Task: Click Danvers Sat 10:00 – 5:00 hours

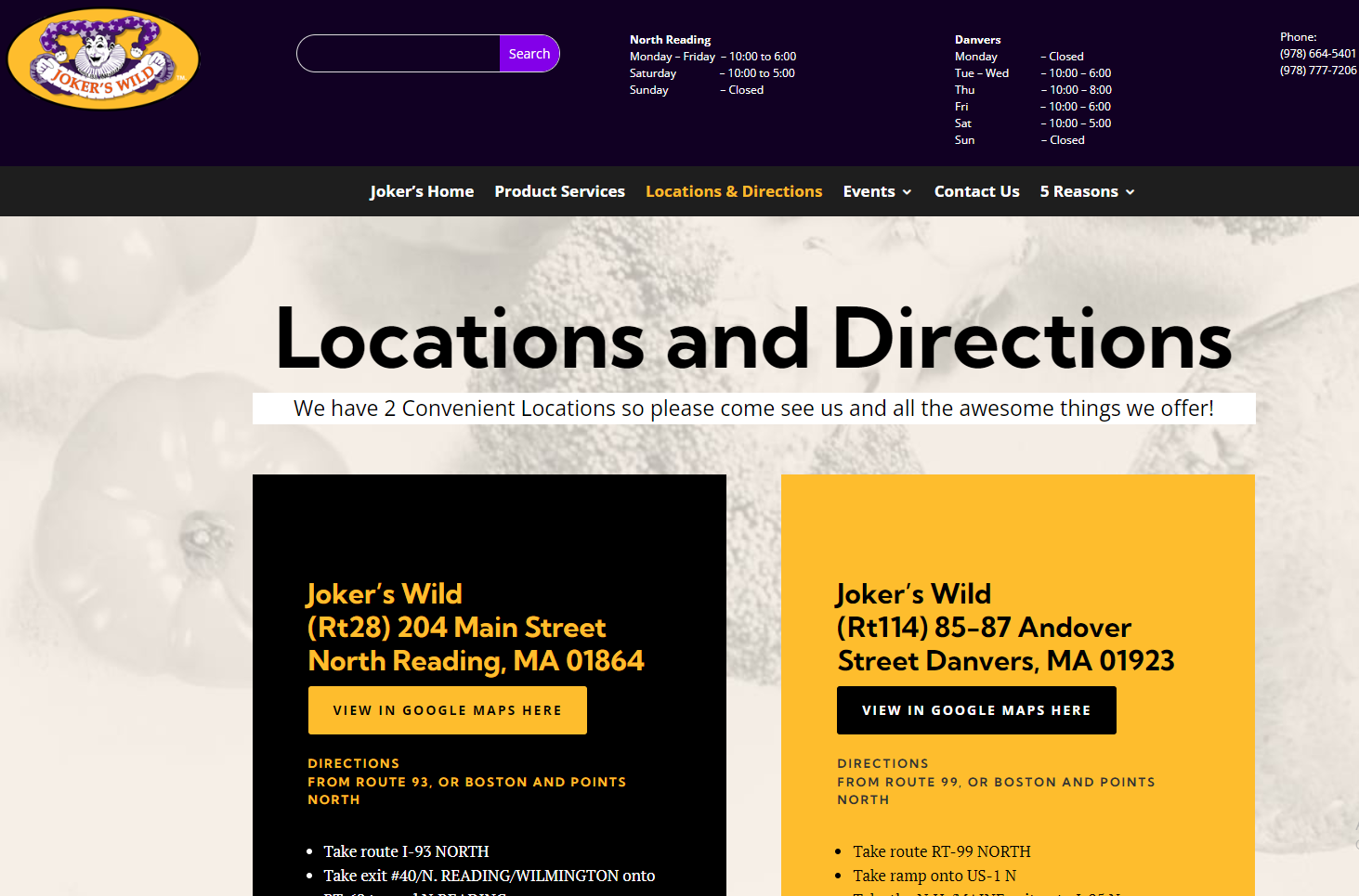Action: (x=1033, y=123)
